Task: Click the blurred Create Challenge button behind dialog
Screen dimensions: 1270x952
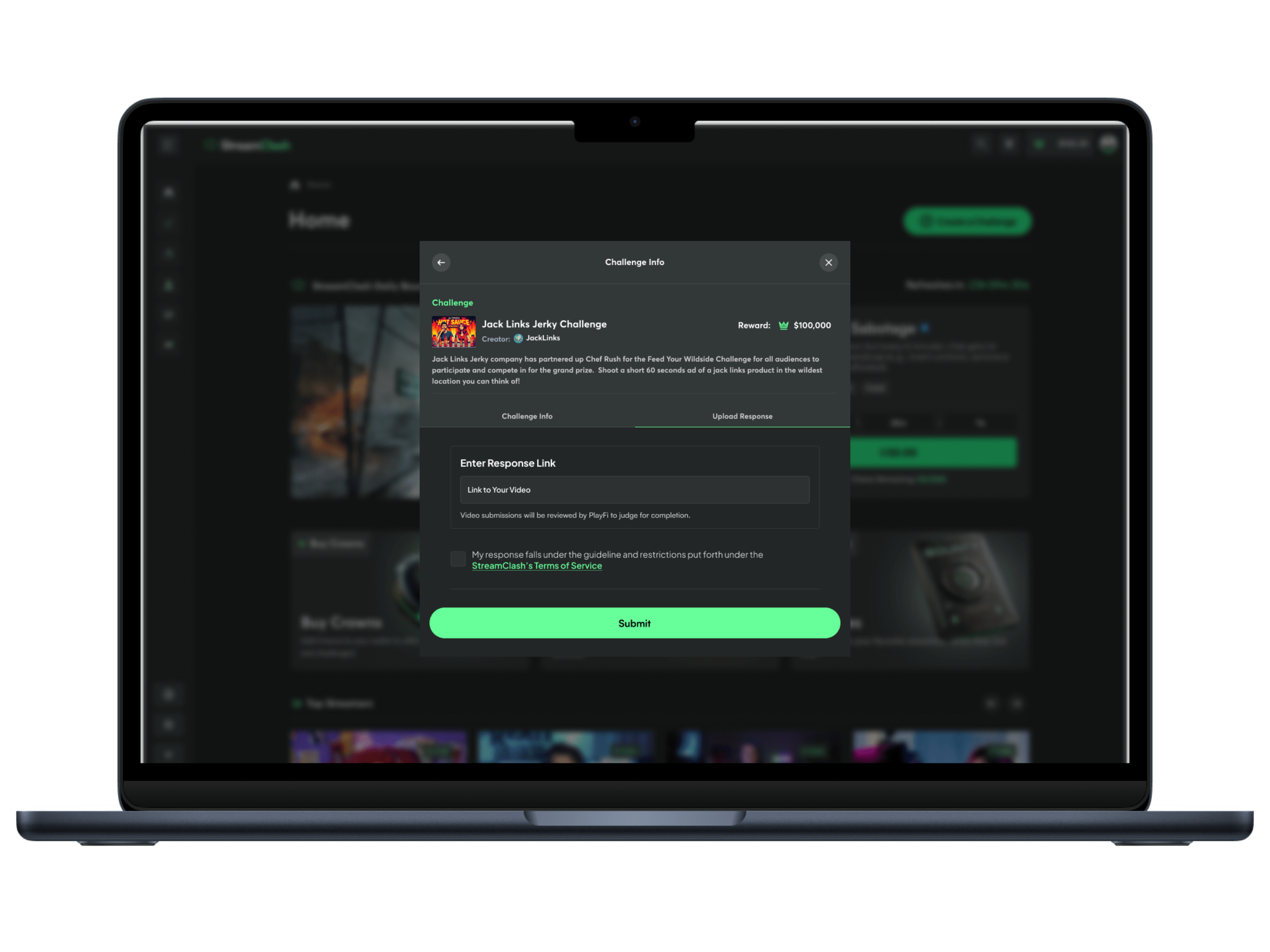Action: coord(967,222)
